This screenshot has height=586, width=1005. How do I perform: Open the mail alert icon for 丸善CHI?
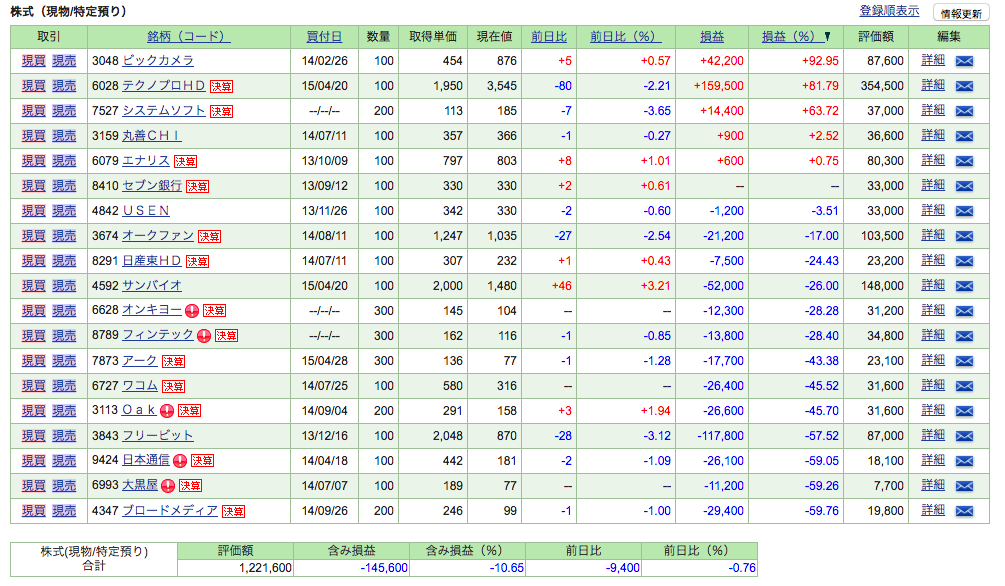[x=964, y=136]
